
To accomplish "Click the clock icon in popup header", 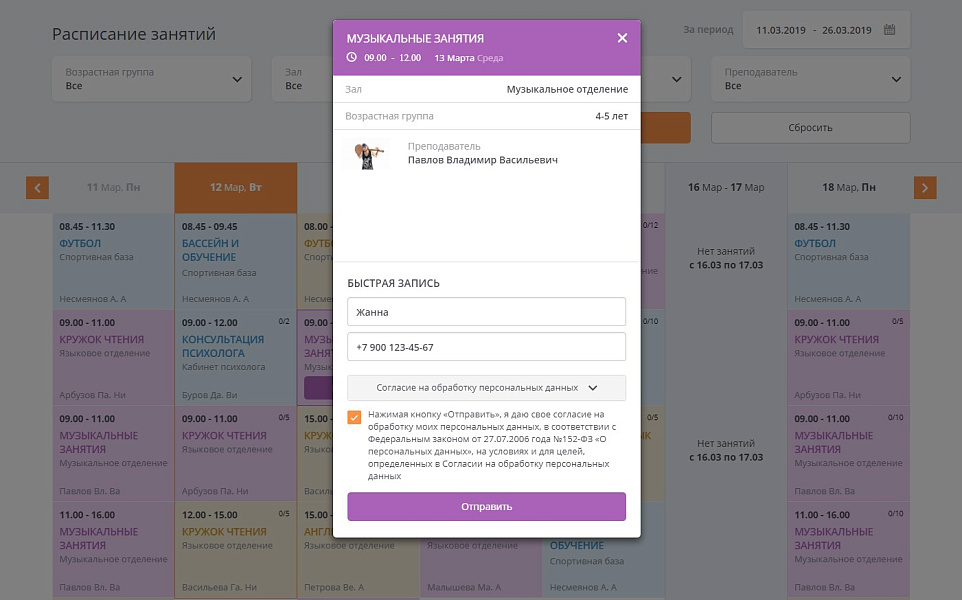I will coord(352,57).
